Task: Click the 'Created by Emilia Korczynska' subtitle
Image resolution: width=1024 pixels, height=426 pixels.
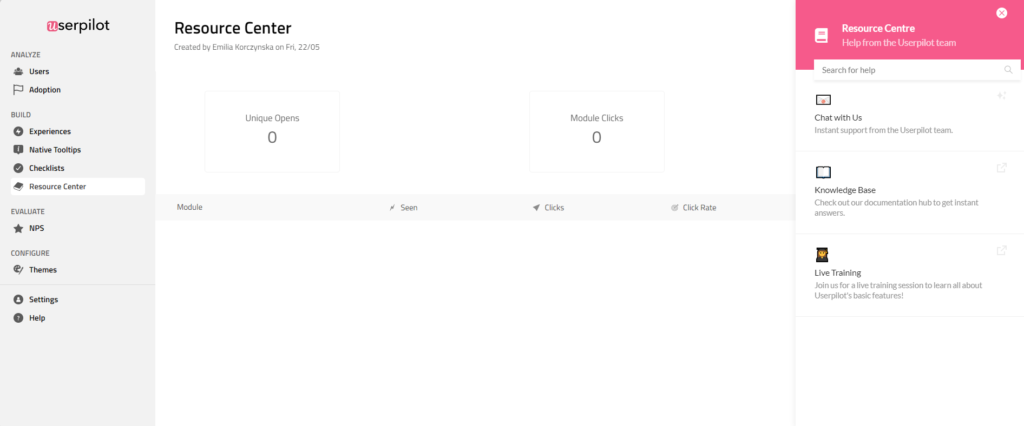Action: 247,47
